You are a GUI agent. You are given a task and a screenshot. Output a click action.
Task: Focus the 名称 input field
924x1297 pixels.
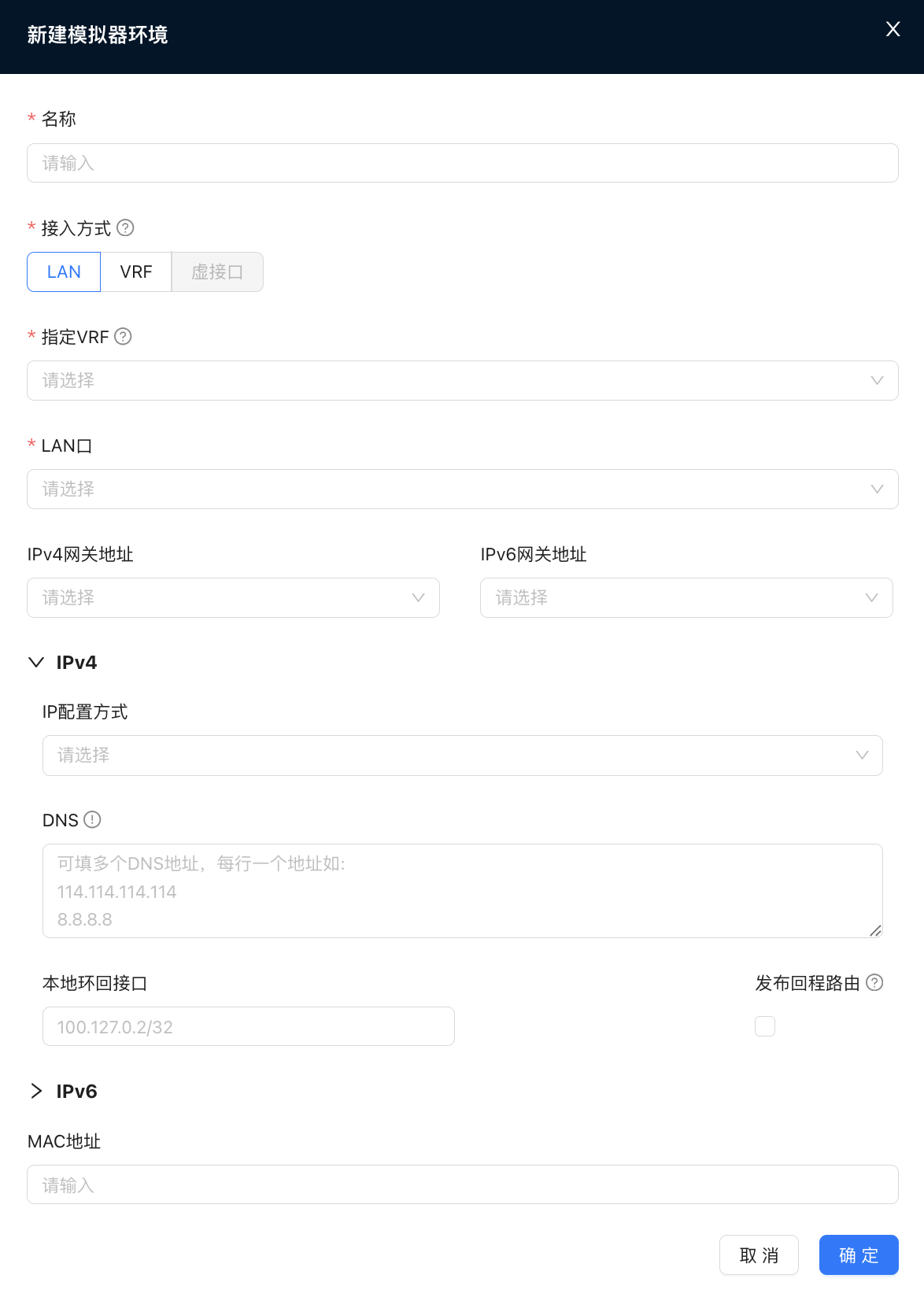click(x=462, y=164)
